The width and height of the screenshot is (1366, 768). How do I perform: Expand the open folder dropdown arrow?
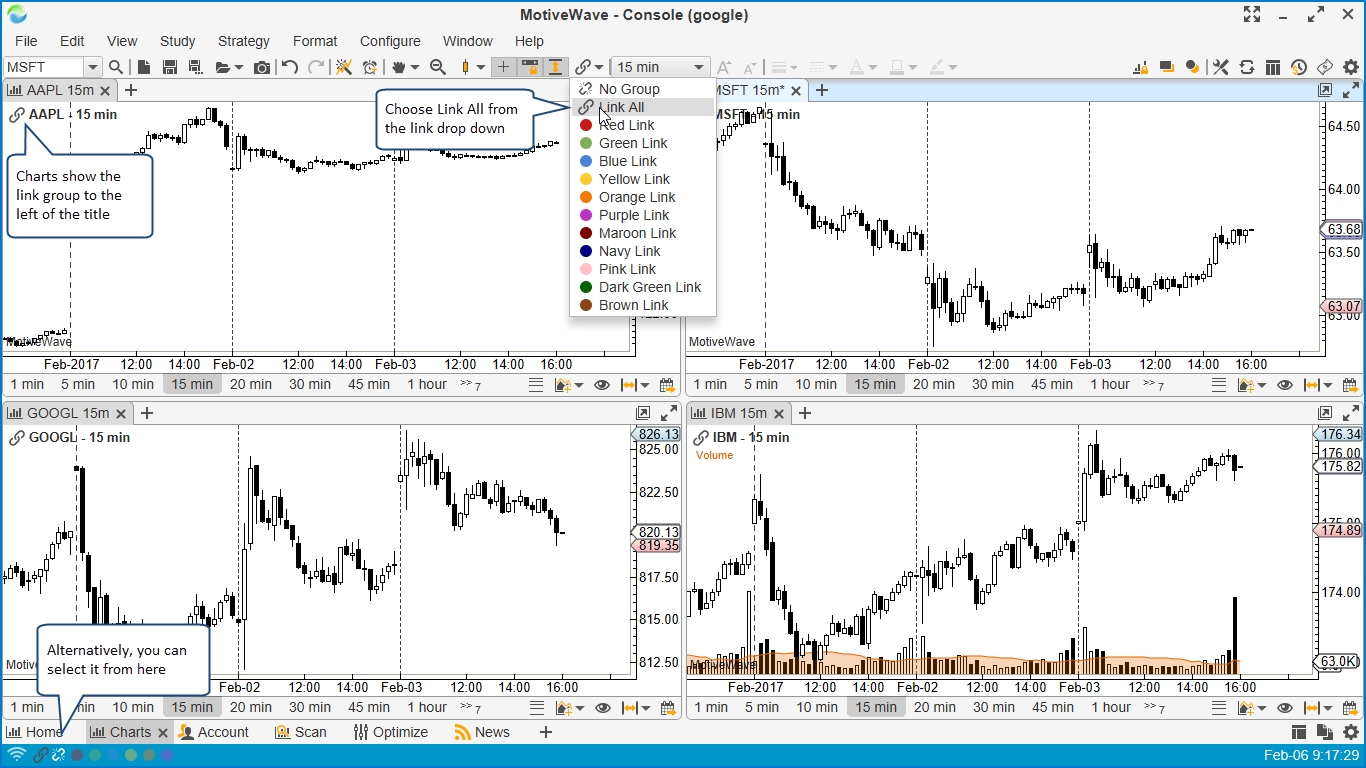click(240, 67)
